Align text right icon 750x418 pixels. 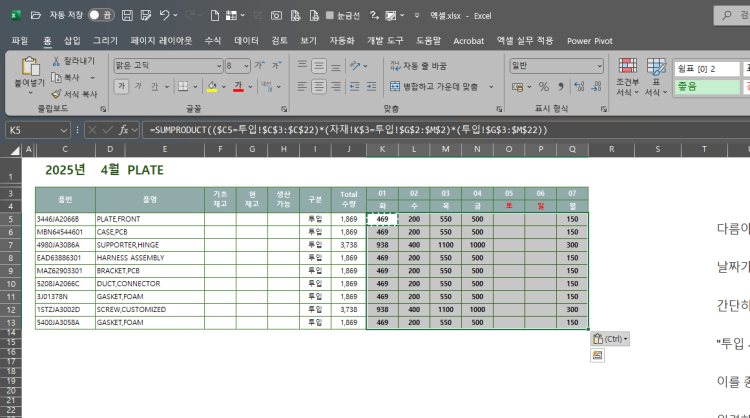coord(336,87)
